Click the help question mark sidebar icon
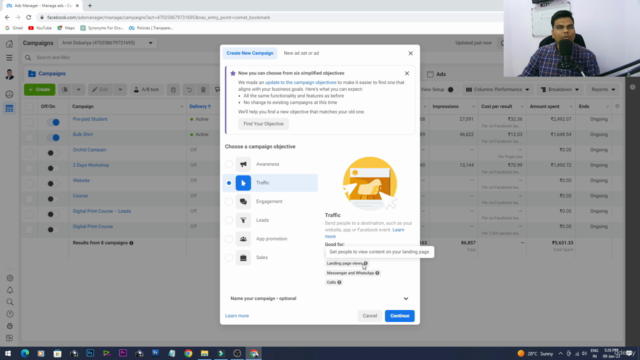This screenshot has height=360, width=640. [10, 314]
